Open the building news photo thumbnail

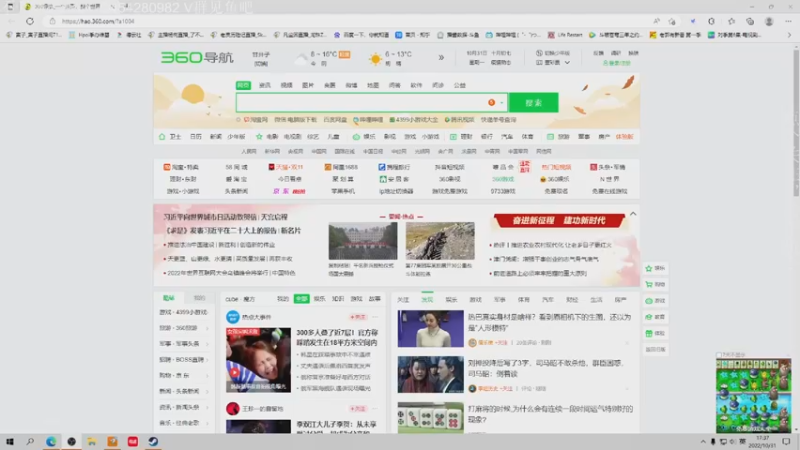(x=363, y=241)
